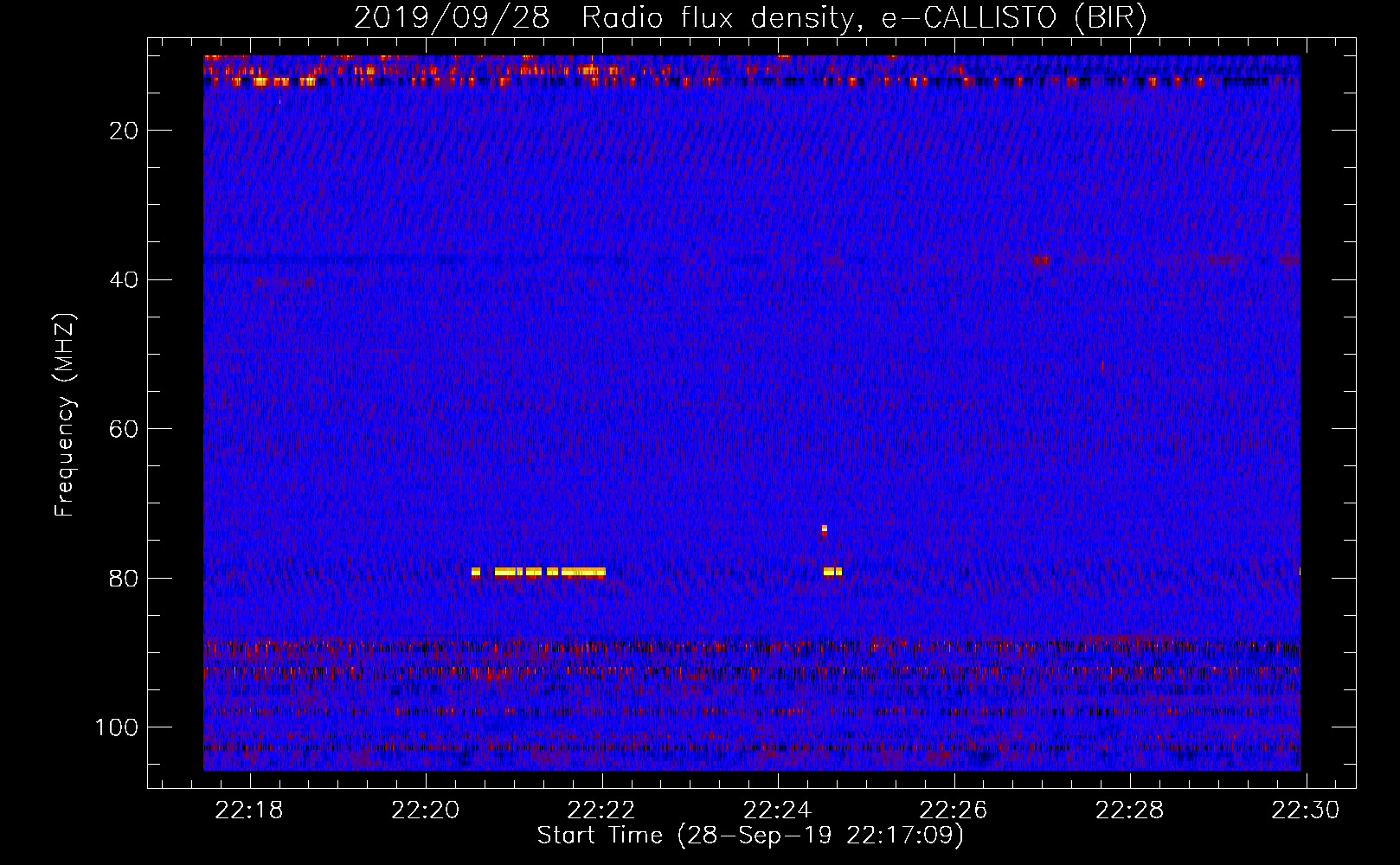Click the 80 MHz frequency tick label
The width and height of the screenshot is (1400, 865).
(x=125, y=579)
